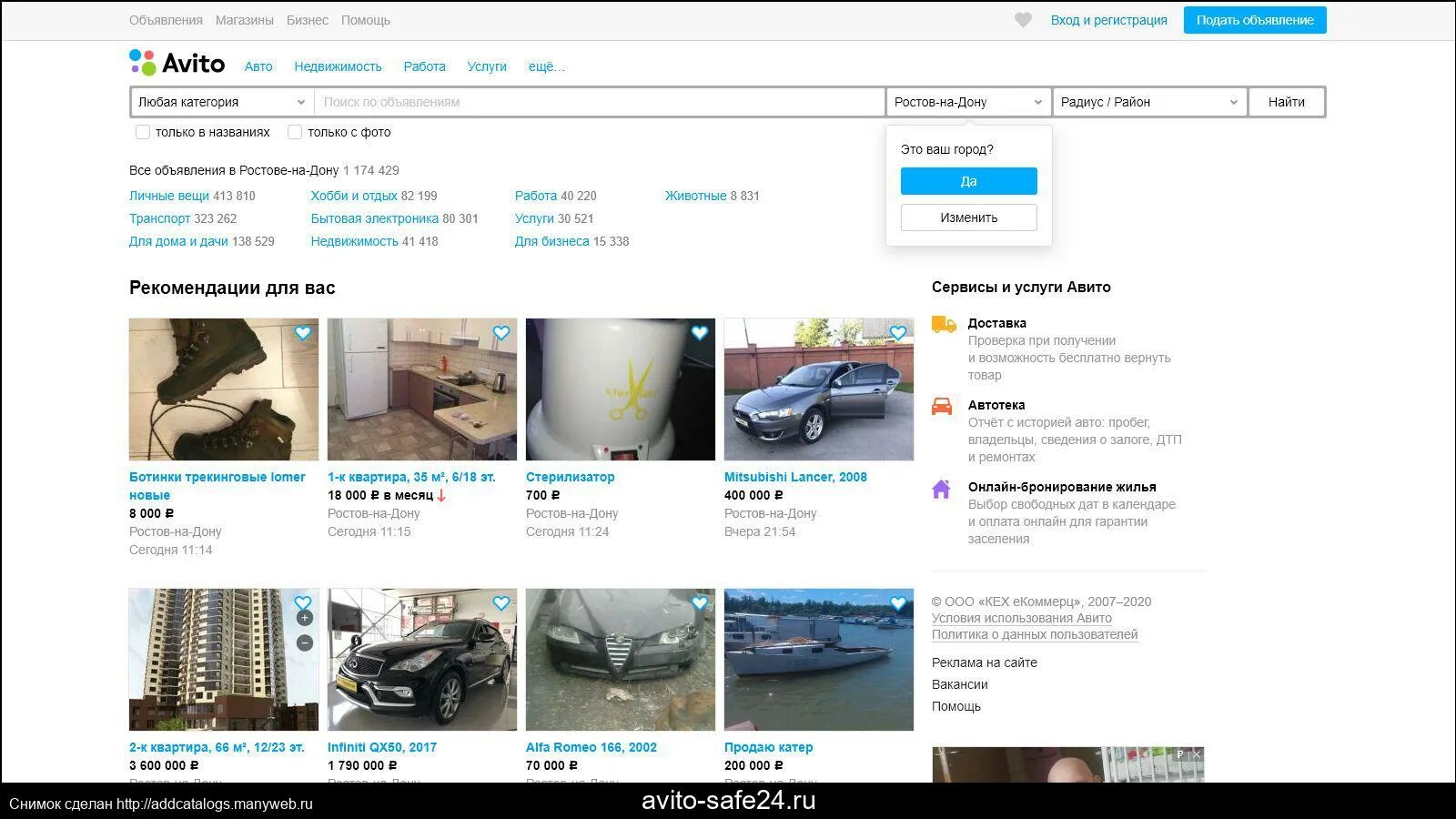Go to the Авто section
The height and width of the screenshot is (819, 1456).
tap(258, 66)
